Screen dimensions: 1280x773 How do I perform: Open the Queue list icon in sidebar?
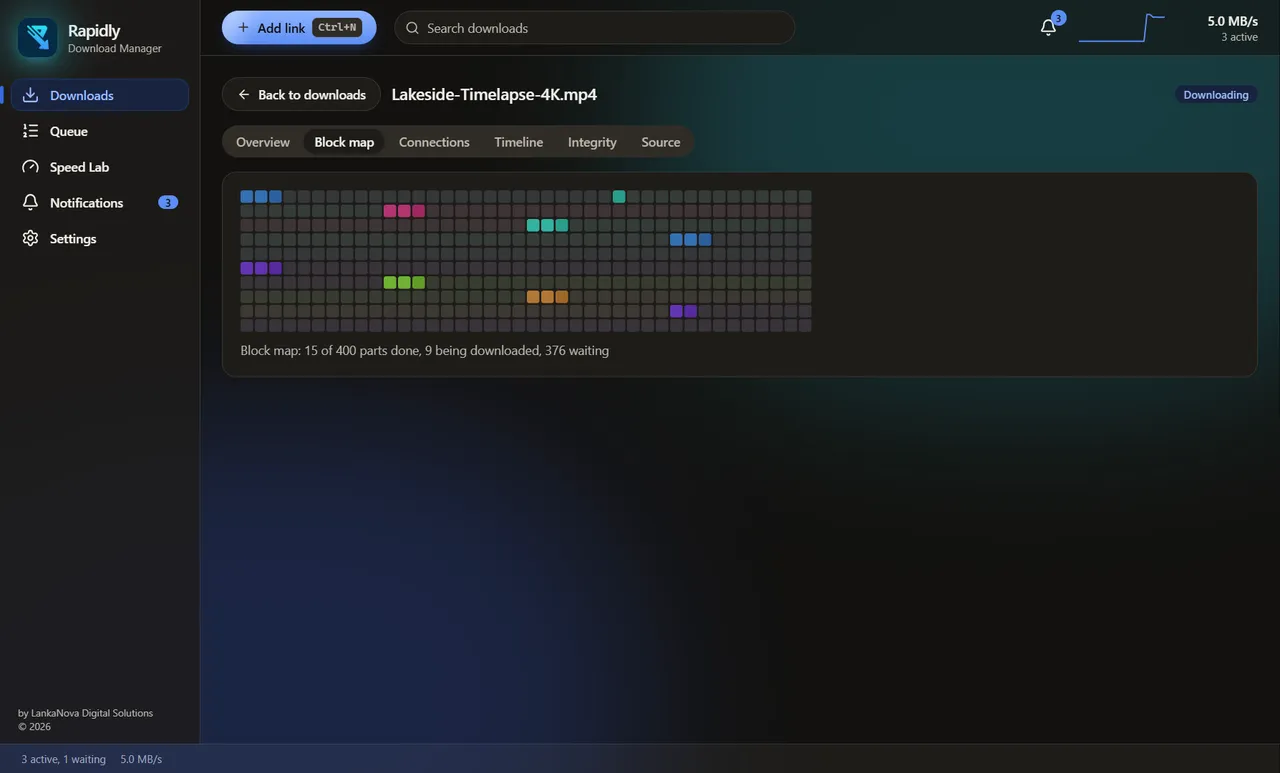(30, 131)
